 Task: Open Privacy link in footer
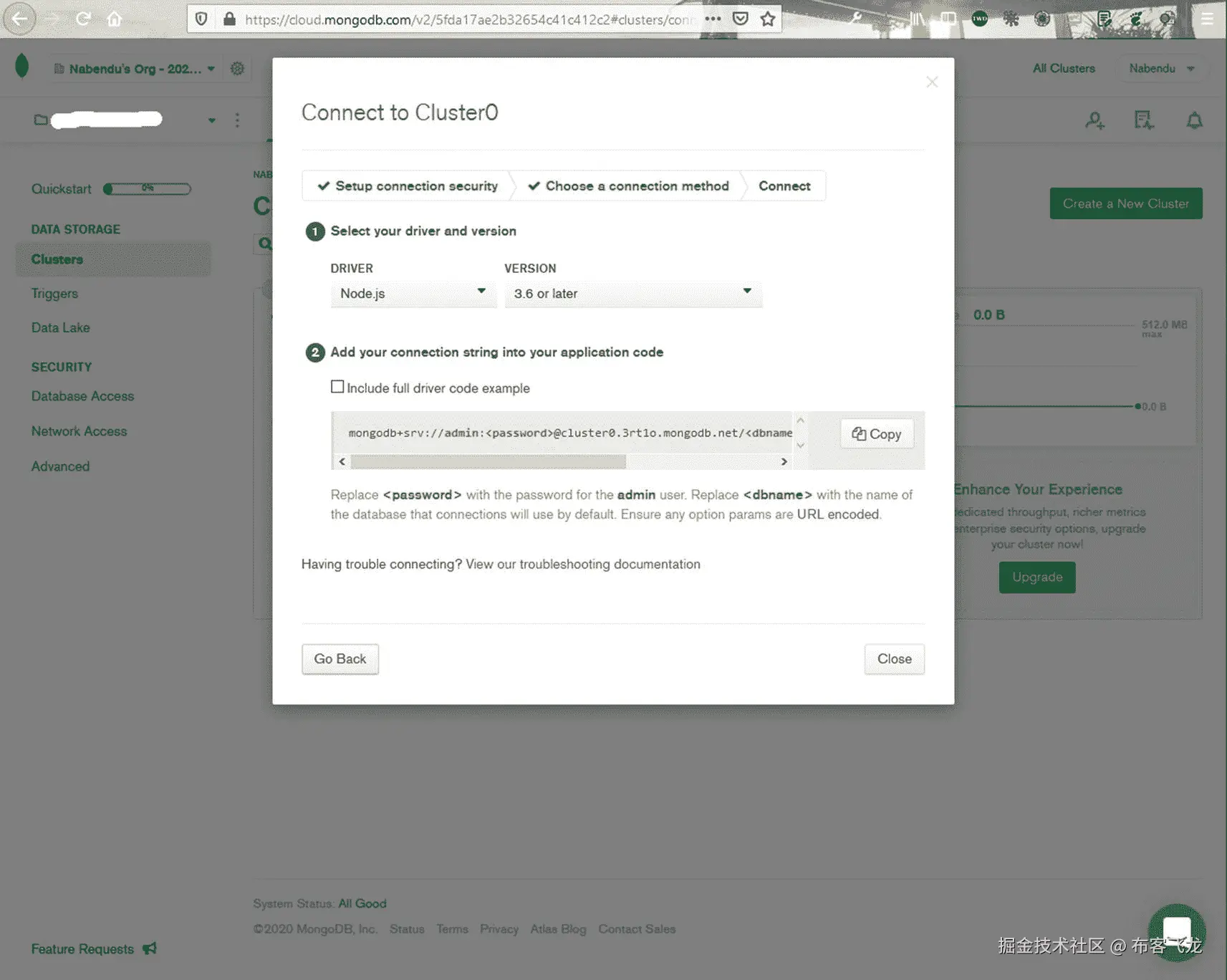(499, 929)
